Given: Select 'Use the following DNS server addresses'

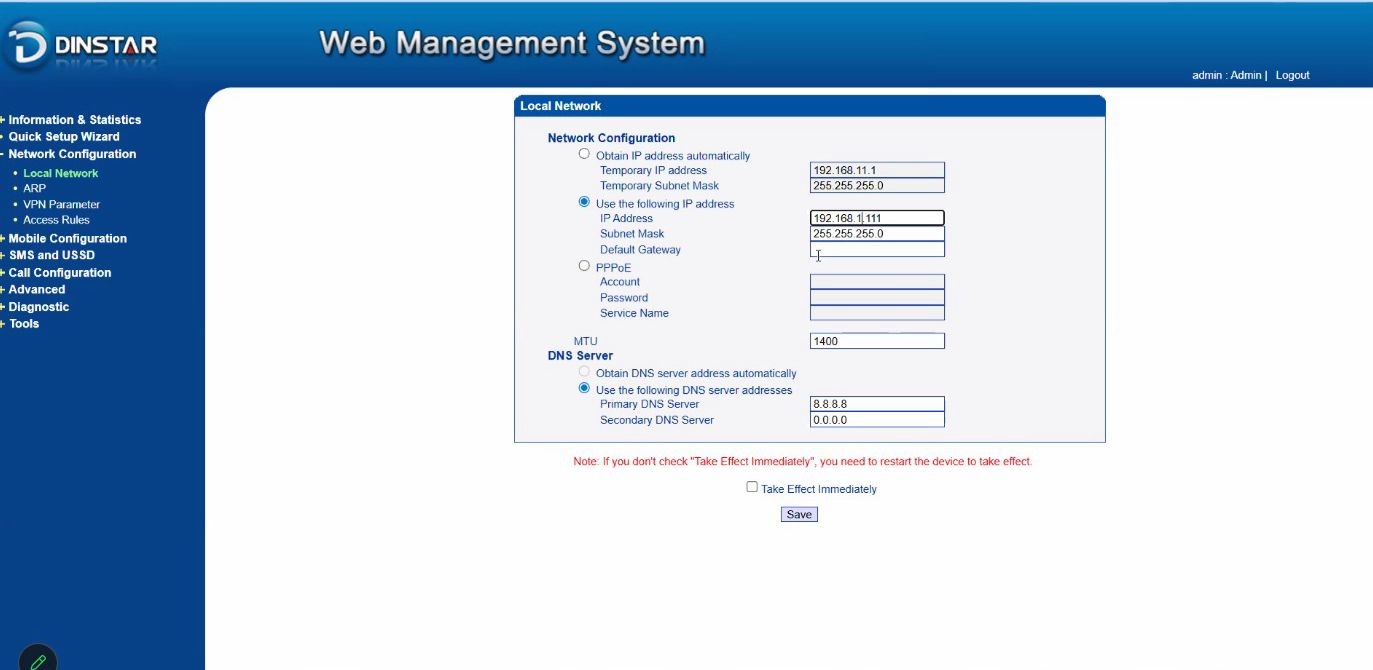Looking at the screenshot, I should (584, 389).
